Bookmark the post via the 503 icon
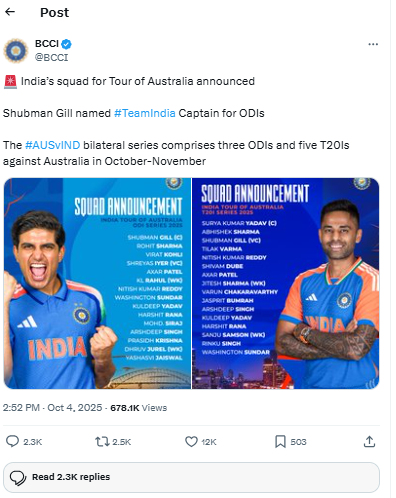This screenshot has height=498, width=396. pos(280,442)
